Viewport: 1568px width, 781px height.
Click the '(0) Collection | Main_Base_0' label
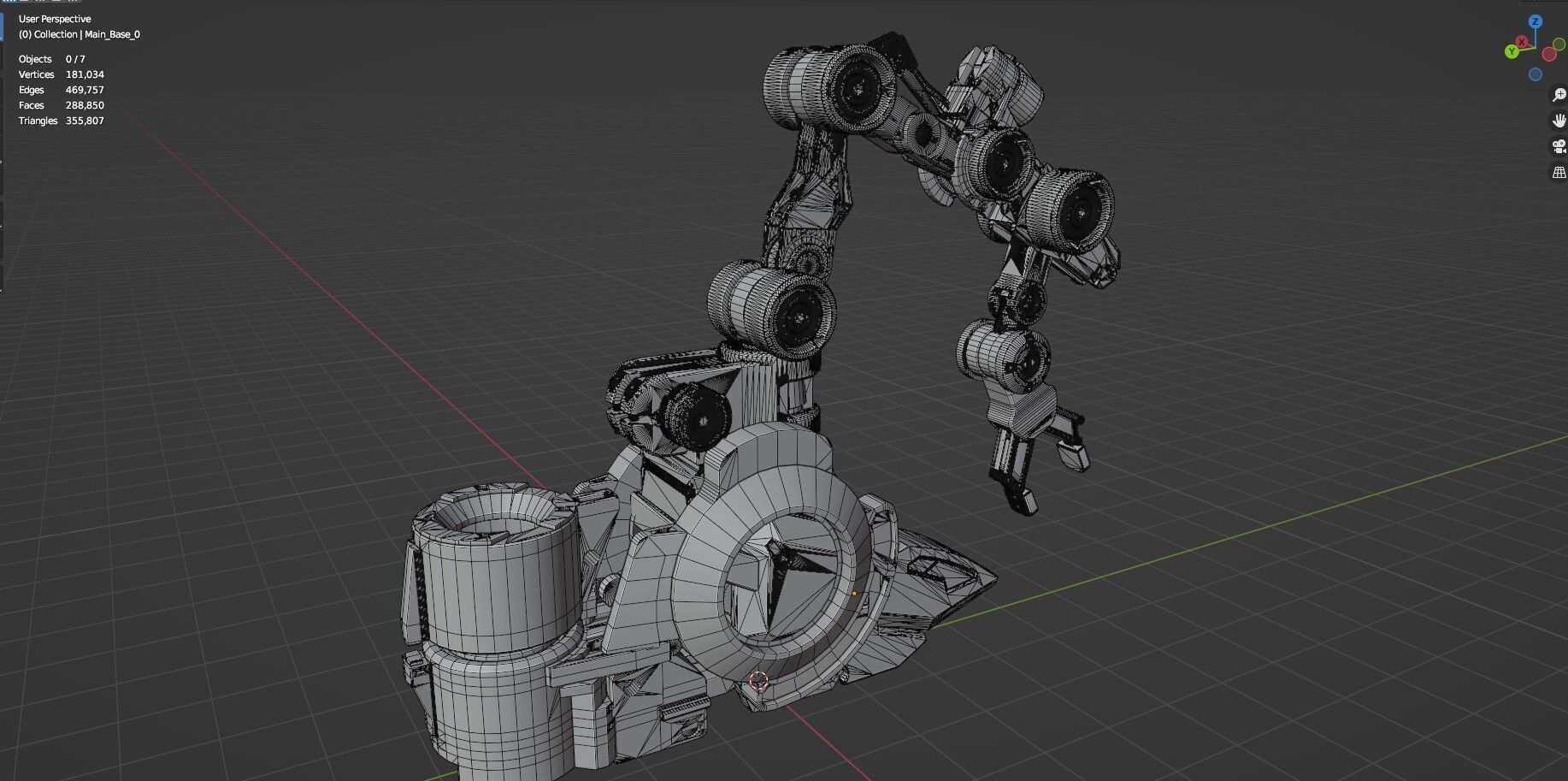(80, 34)
